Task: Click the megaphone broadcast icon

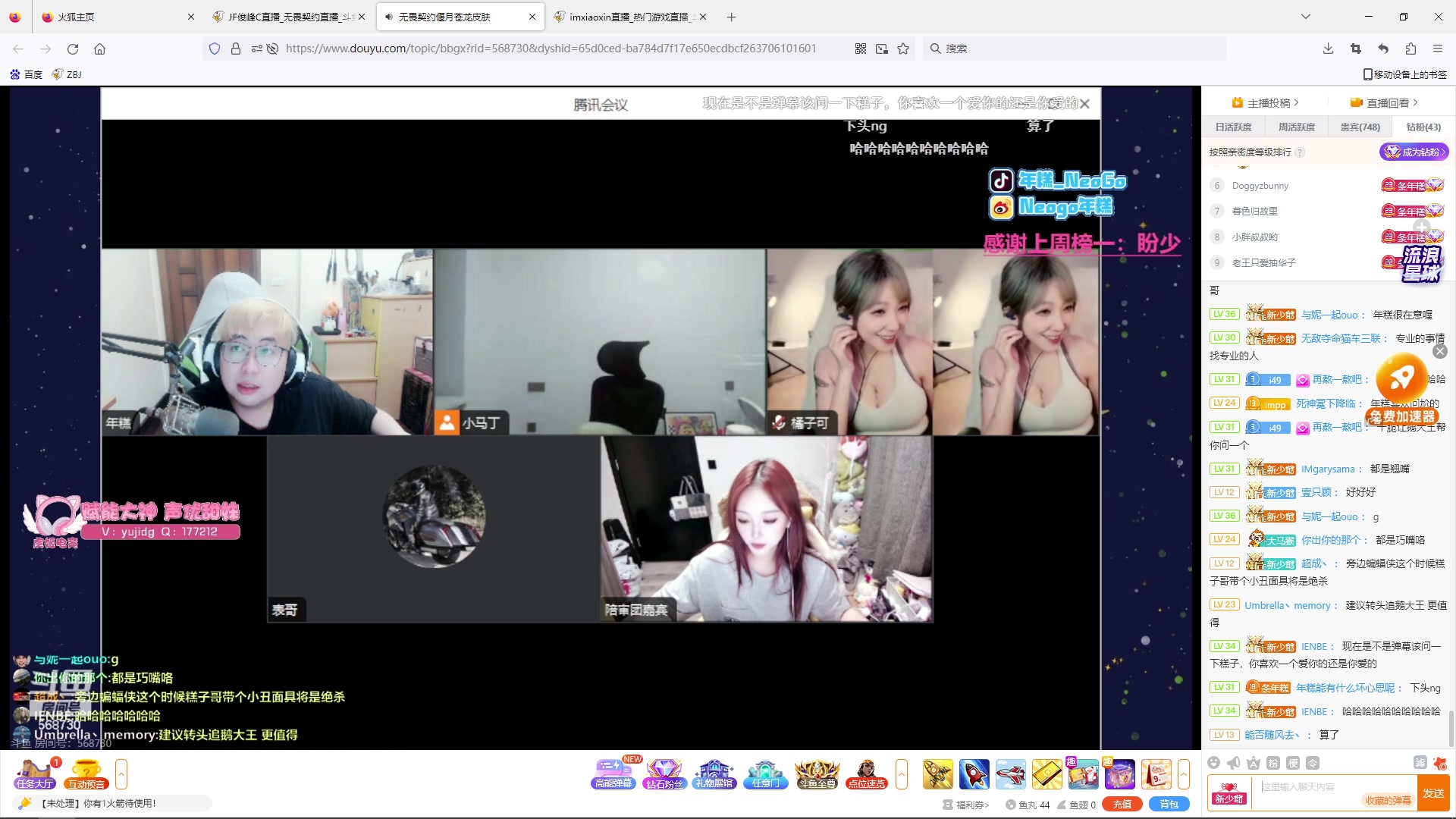Action: coord(1234,763)
